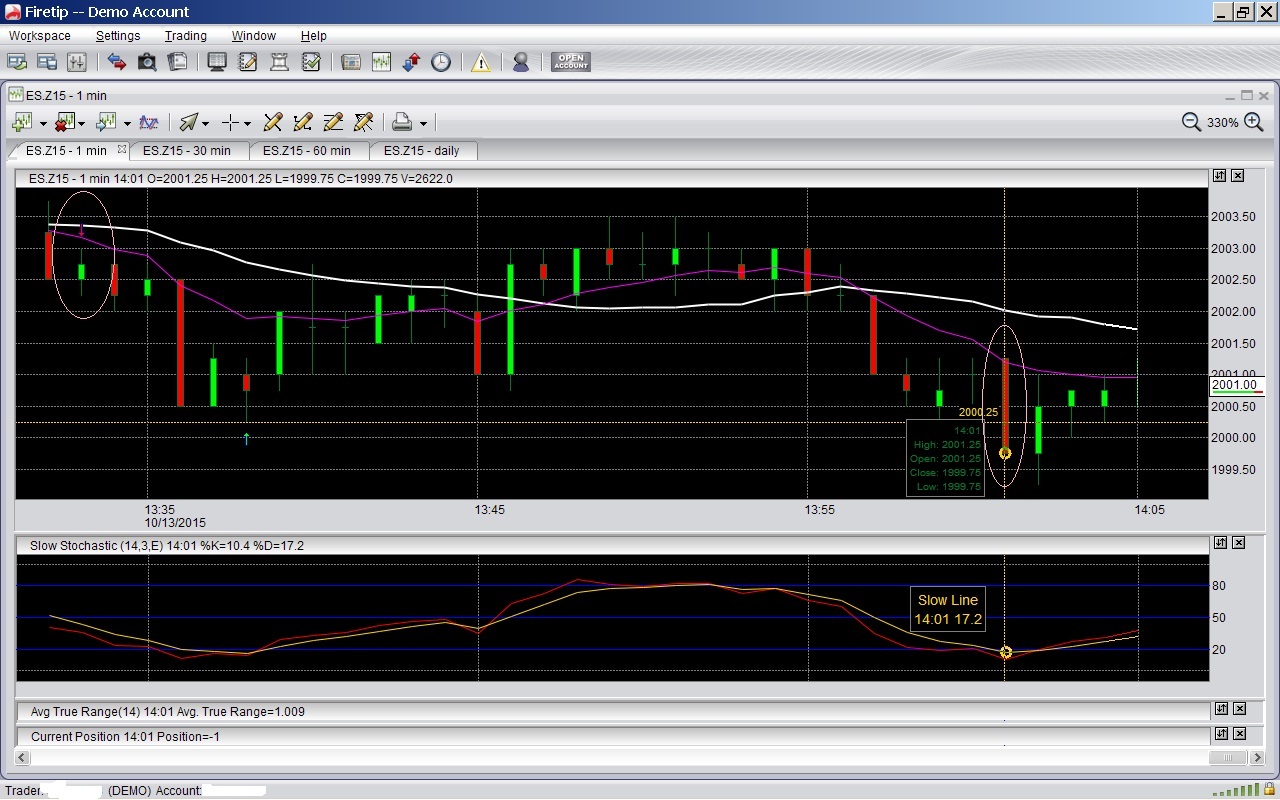Expand the remove study dropdown arrow
This screenshot has height=800, width=1280.
click(82, 123)
